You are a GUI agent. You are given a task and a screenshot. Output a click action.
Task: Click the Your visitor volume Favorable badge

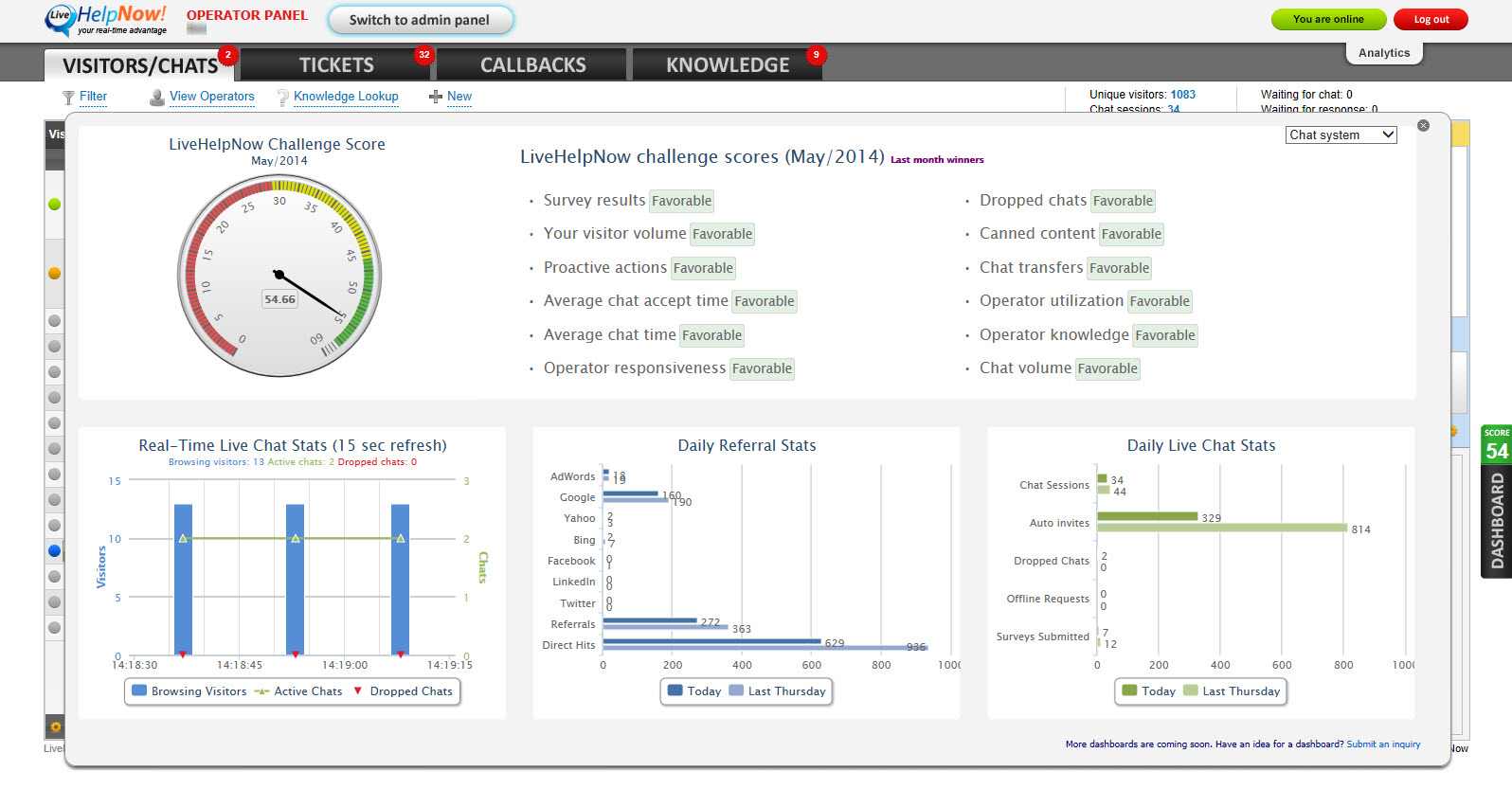722,234
